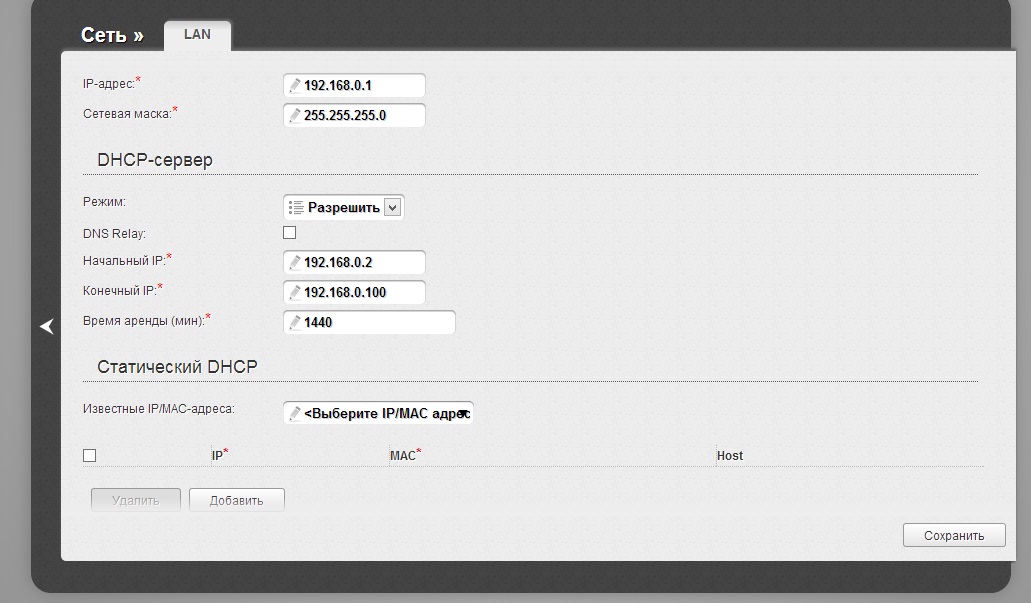
Task: Save settings with the Сохранить button
Action: 954,535
